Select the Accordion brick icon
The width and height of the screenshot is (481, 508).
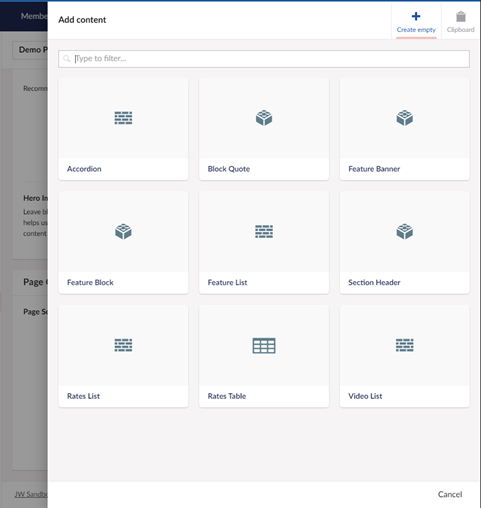pyautogui.click(x=123, y=118)
